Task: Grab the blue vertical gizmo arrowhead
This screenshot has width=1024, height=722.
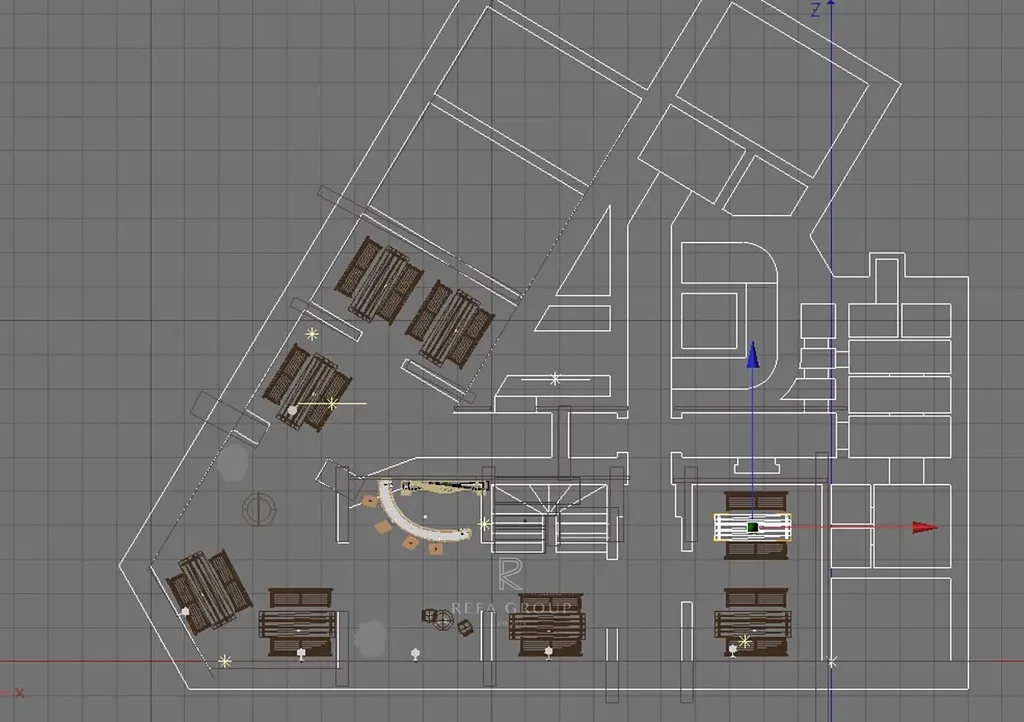Action: coord(753,356)
